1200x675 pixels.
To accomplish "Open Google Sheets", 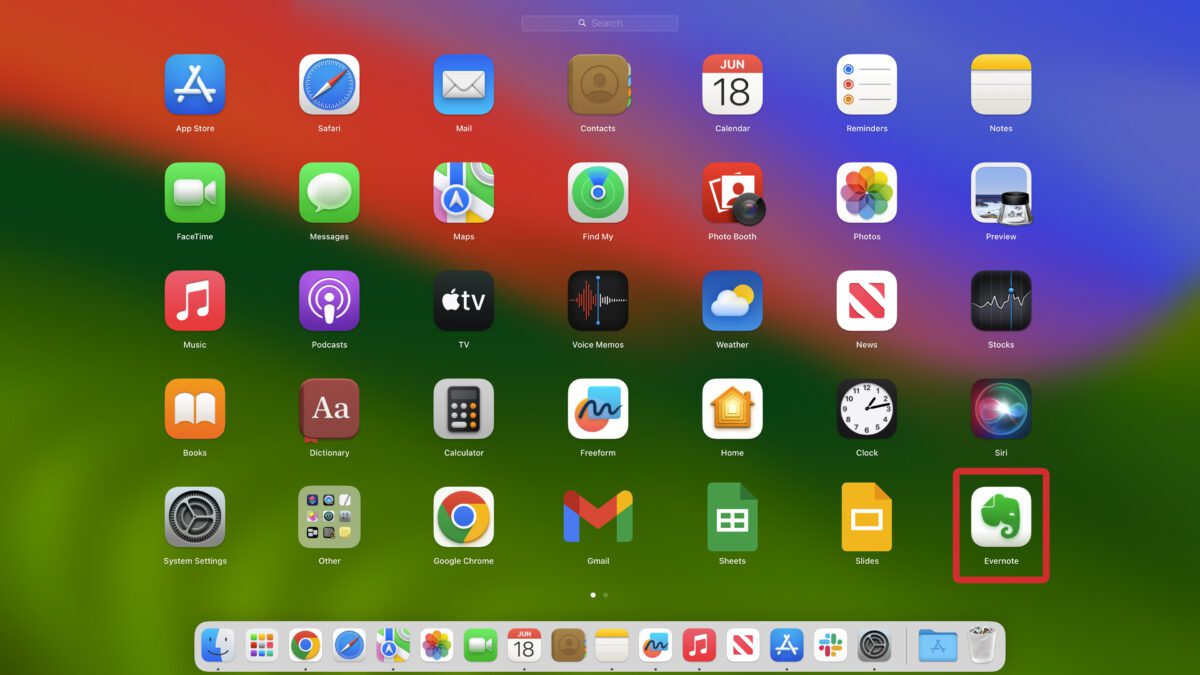I will coord(732,517).
